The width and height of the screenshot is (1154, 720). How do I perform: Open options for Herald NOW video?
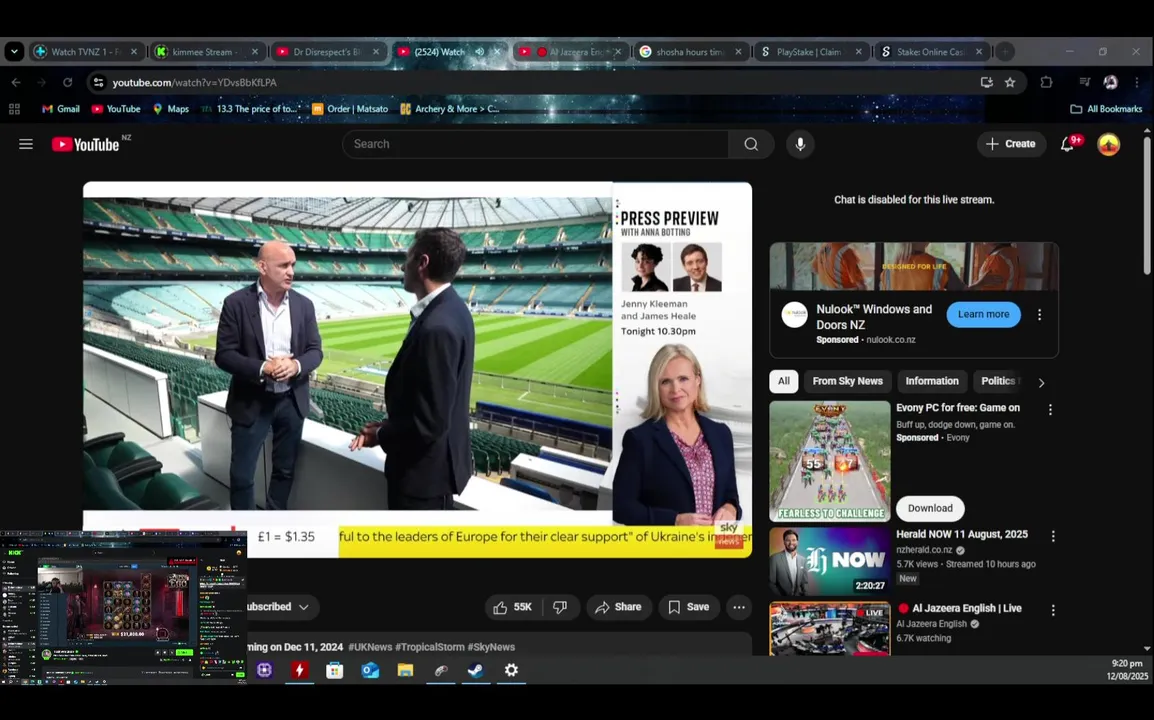[1053, 536]
